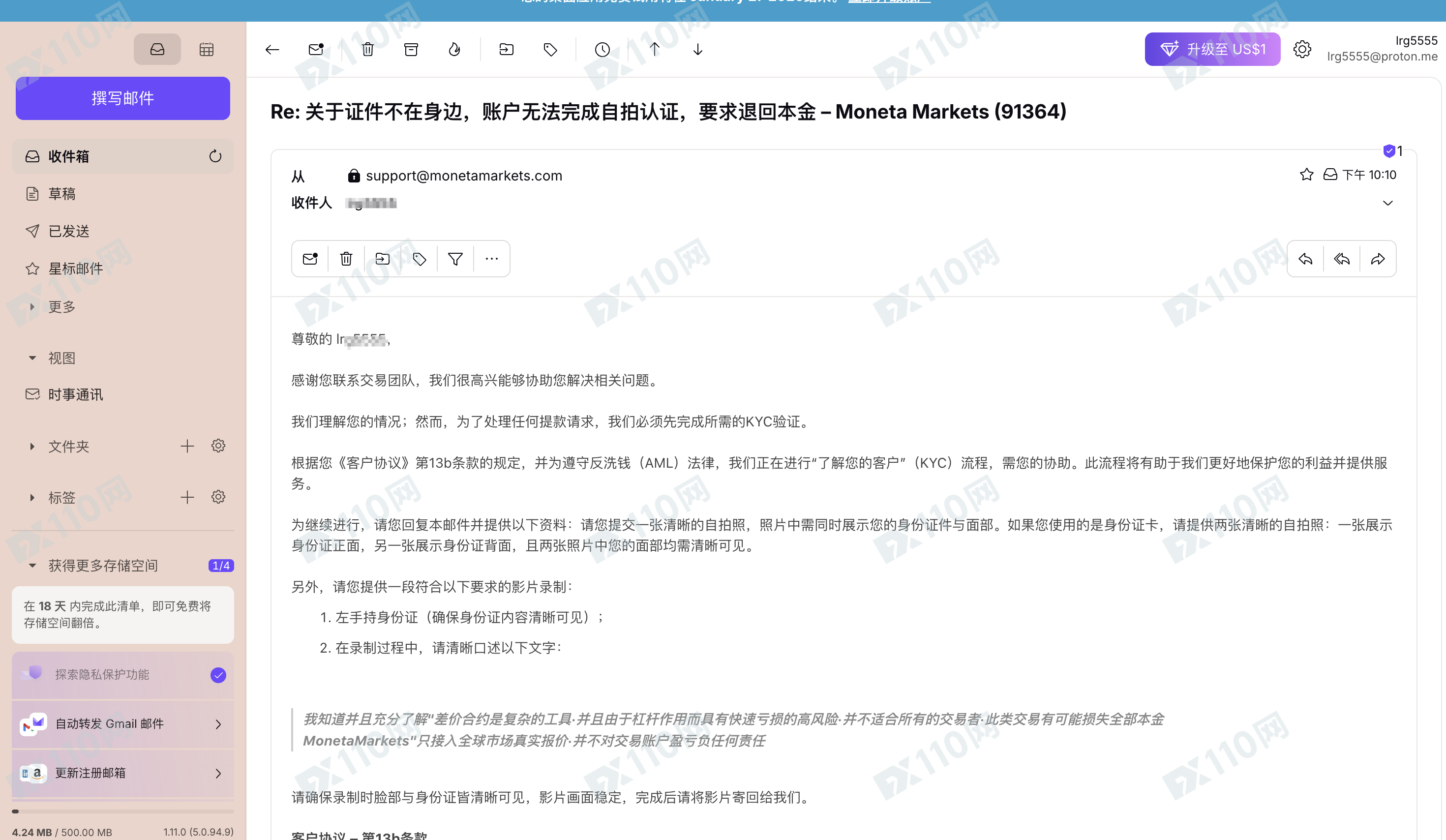This screenshot has width=1446, height=840.
Task: Click the storage usage progress bar
Action: pos(123,811)
